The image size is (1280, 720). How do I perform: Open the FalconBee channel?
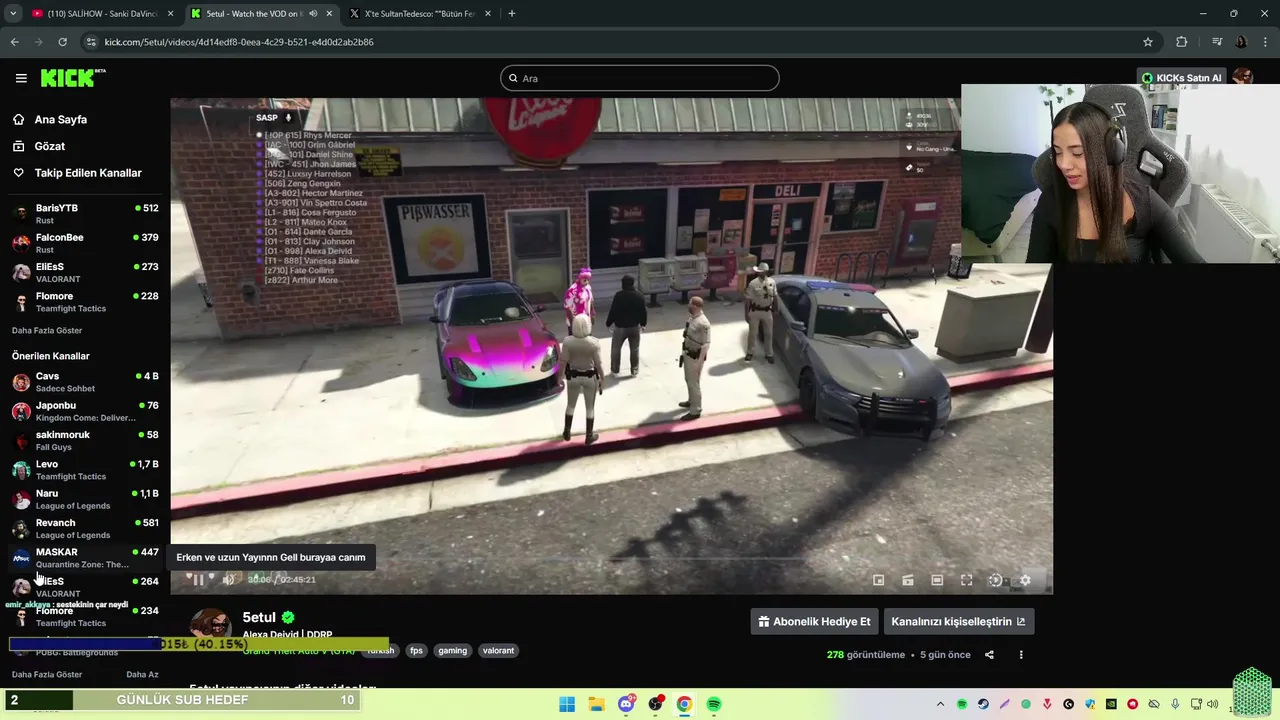point(84,243)
